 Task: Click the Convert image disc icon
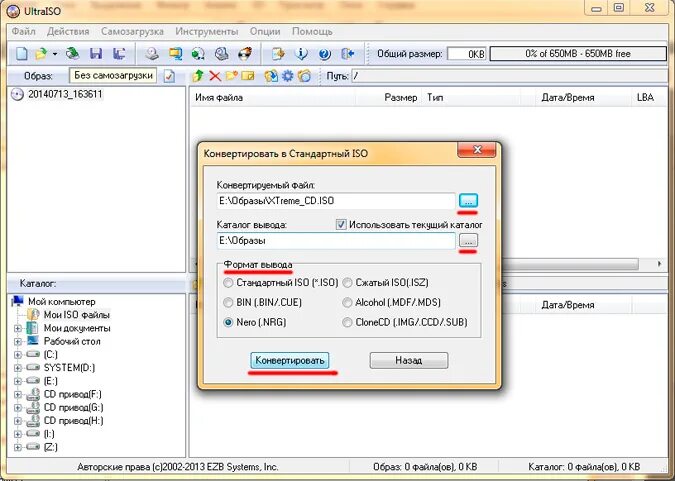pyautogui.click(x=198, y=54)
